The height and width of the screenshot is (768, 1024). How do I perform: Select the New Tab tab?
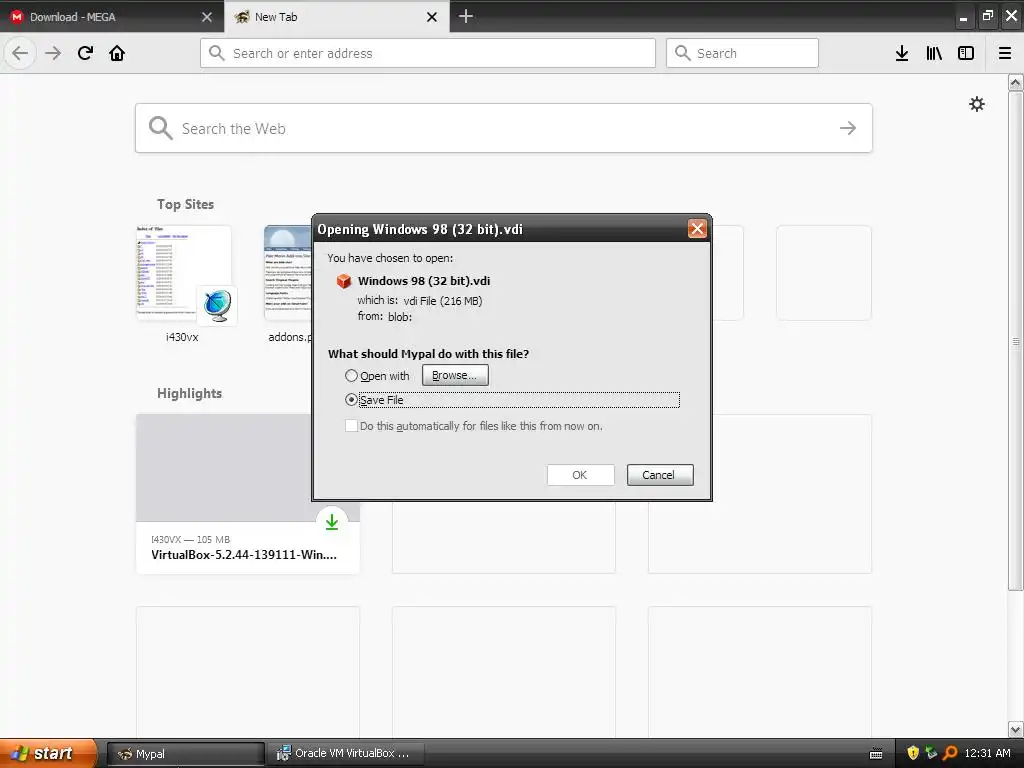(337, 17)
